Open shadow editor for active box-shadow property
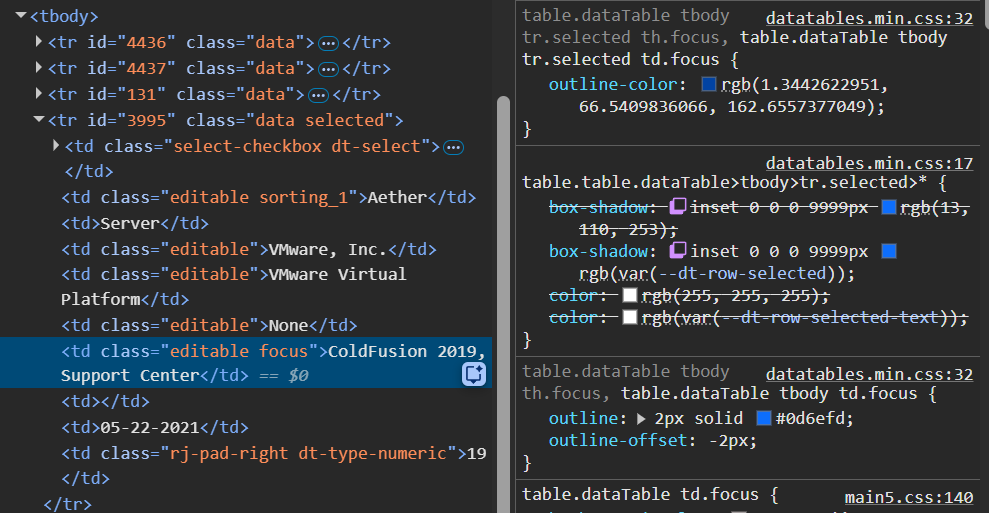The width and height of the screenshot is (989, 513). pyautogui.click(x=677, y=251)
